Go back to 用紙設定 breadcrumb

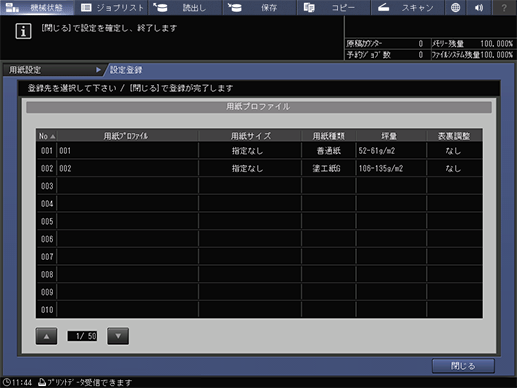[53, 70]
